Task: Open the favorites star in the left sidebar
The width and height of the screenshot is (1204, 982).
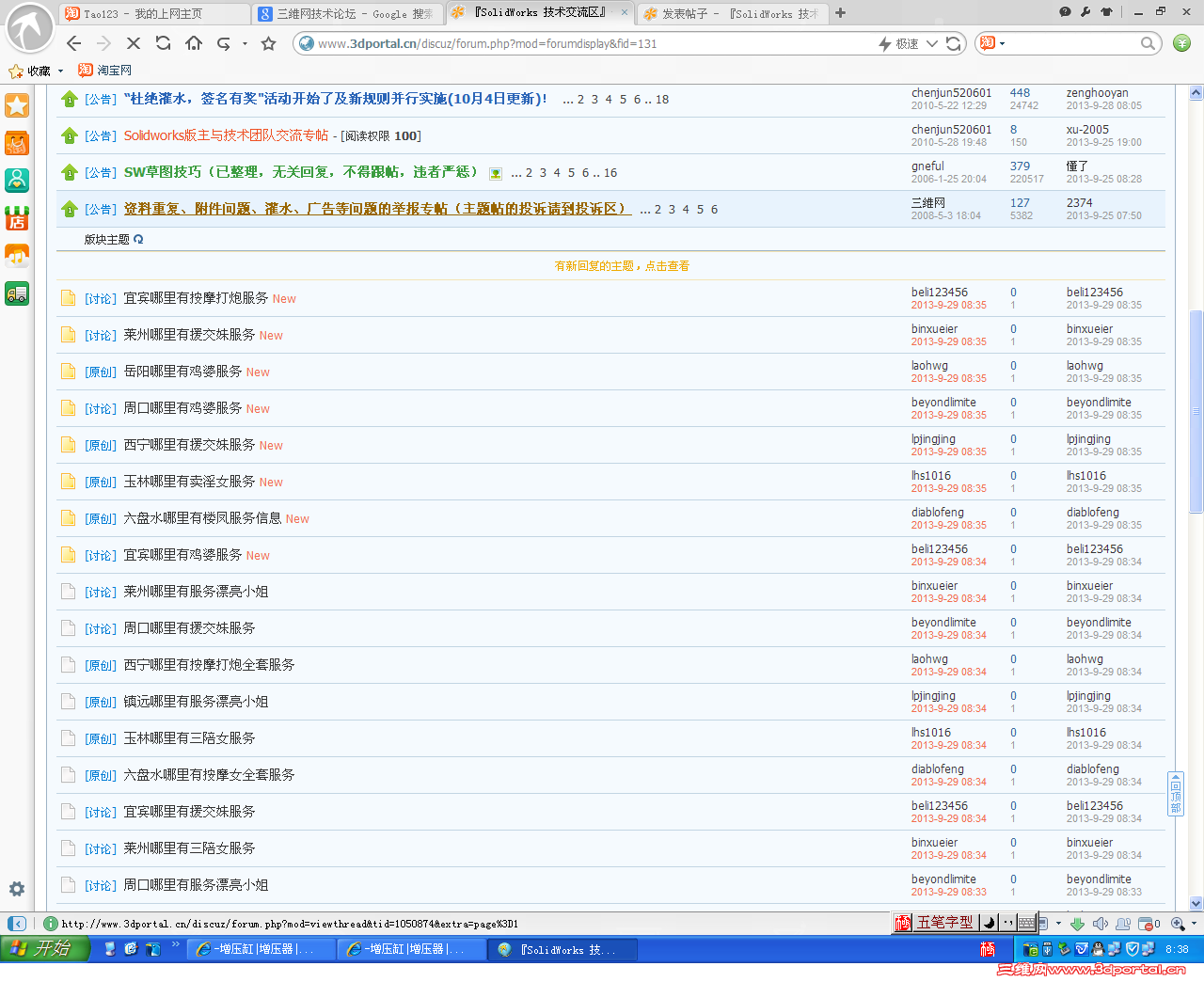Action: pos(17,105)
